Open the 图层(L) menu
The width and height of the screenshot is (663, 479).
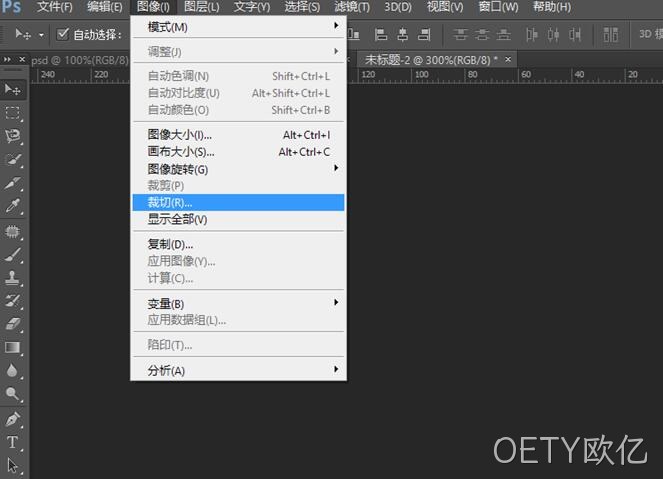(x=202, y=7)
